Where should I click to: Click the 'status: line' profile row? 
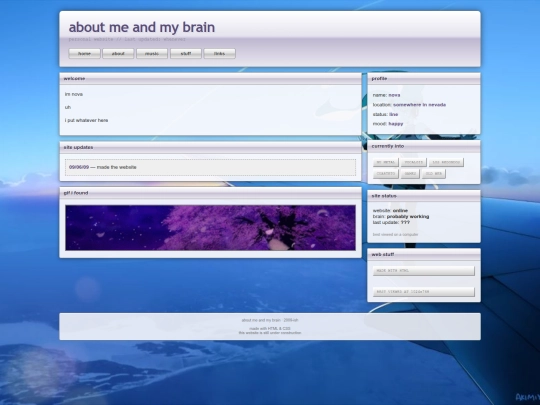(x=385, y=114)
